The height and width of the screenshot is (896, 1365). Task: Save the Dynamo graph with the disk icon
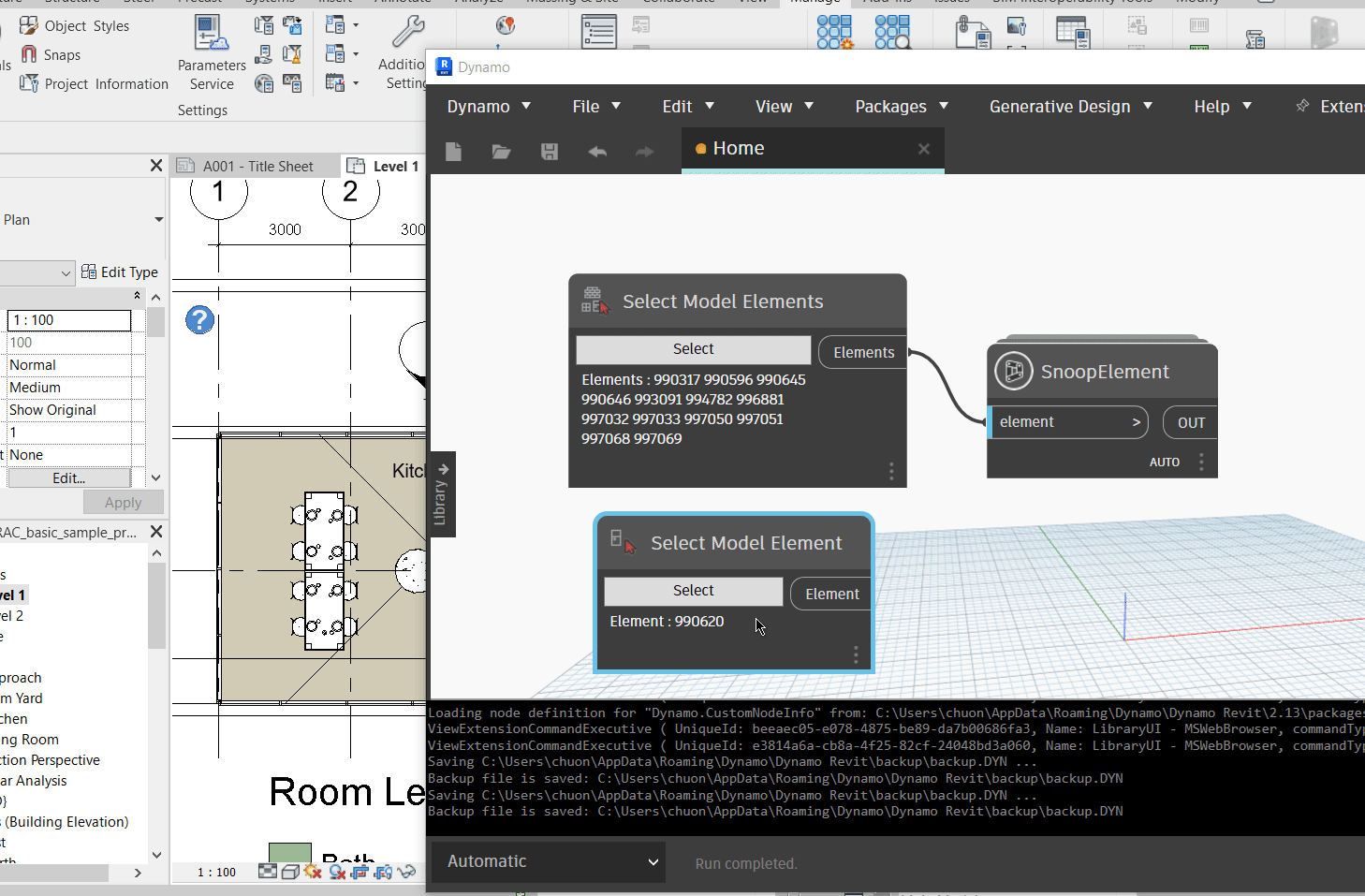[x=550, y=152]
